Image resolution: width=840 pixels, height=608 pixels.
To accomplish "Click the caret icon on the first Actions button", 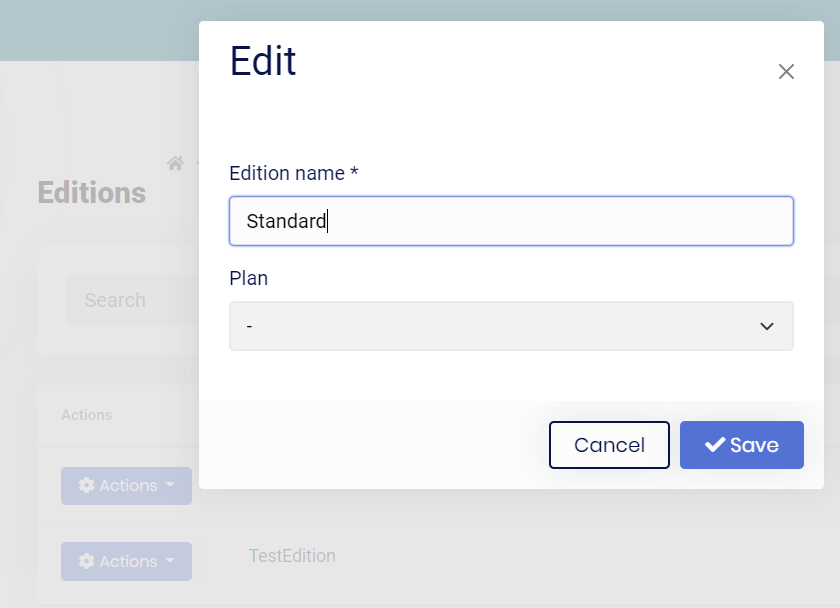I will point(172,485).
